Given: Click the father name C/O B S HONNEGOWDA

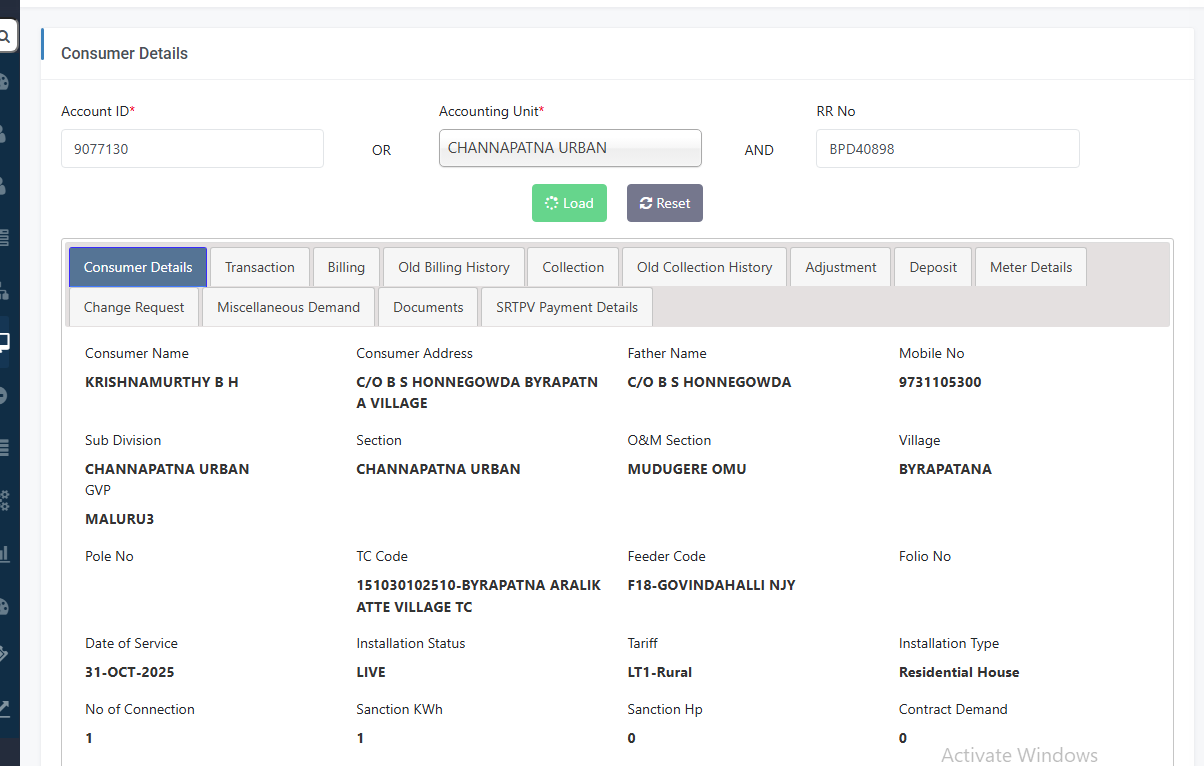Looking at the screenshot, I should 709,382.
